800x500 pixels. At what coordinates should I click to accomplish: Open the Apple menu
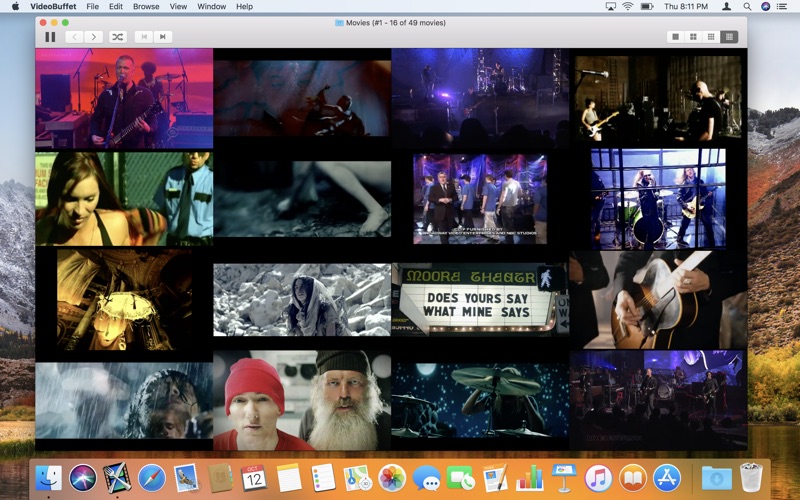(x=15, y=6)
